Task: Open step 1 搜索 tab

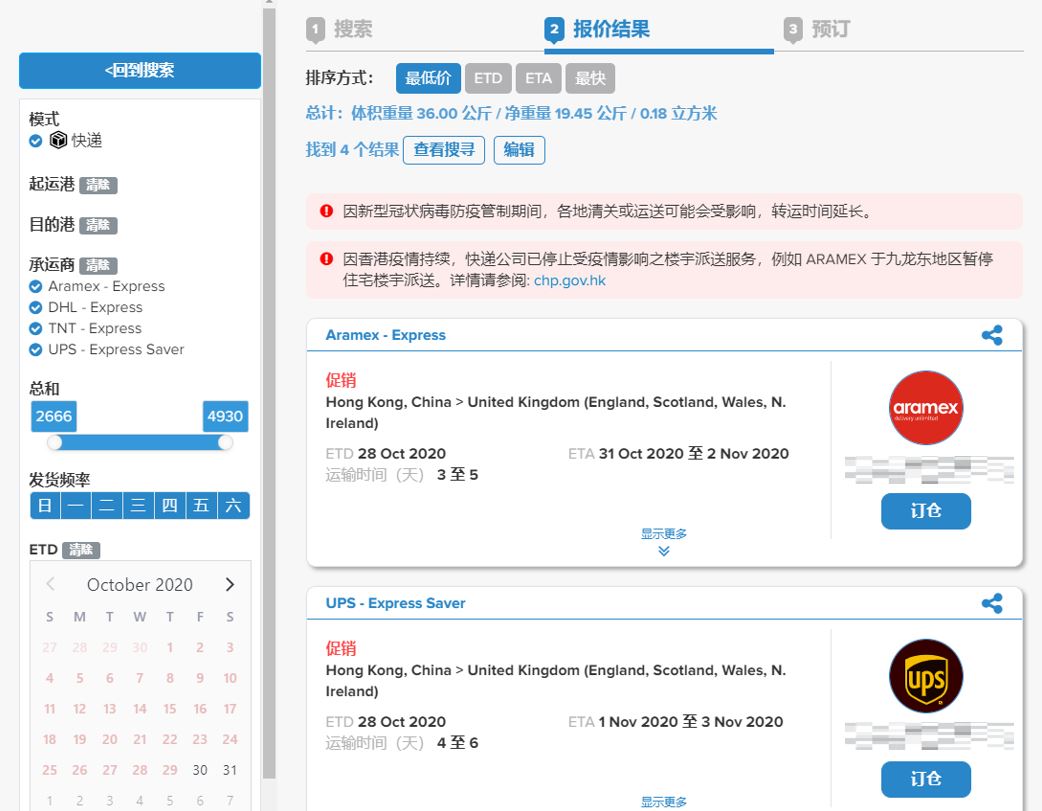Action: pos(340,29)
